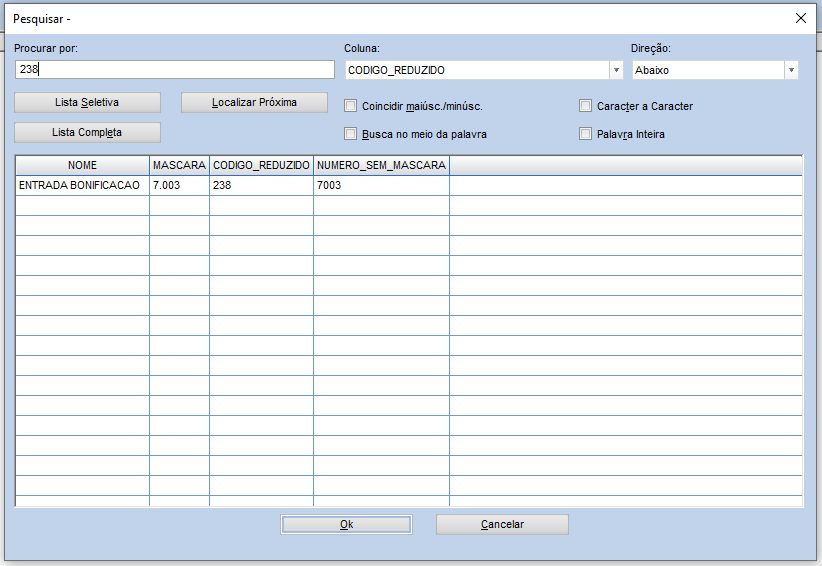Screen dimensions: 822x566
Task: Click the Lista Completa button
Action: coord(87,132)
